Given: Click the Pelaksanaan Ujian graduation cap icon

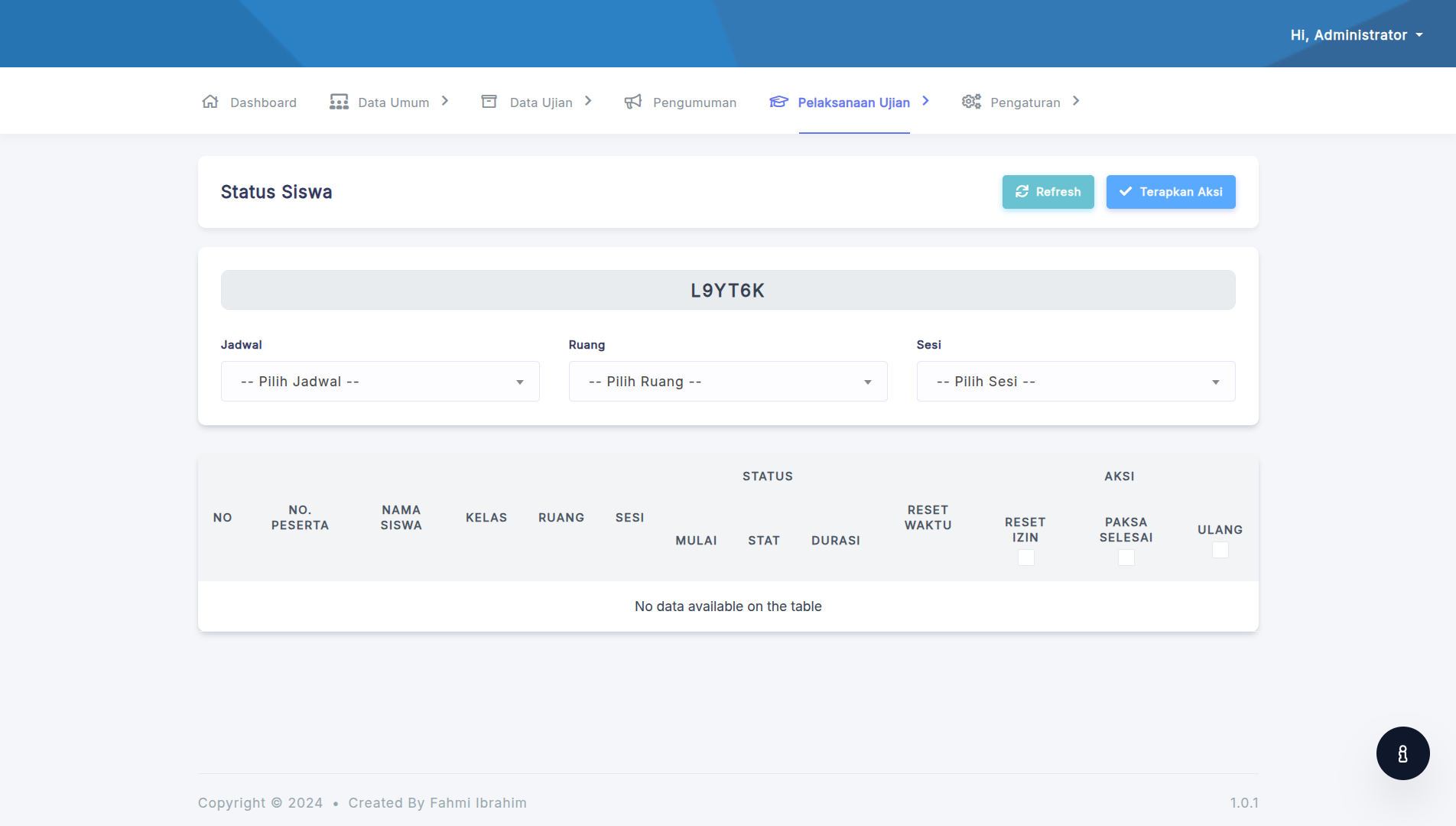Looking at the screenshot, I should point(778,102).
